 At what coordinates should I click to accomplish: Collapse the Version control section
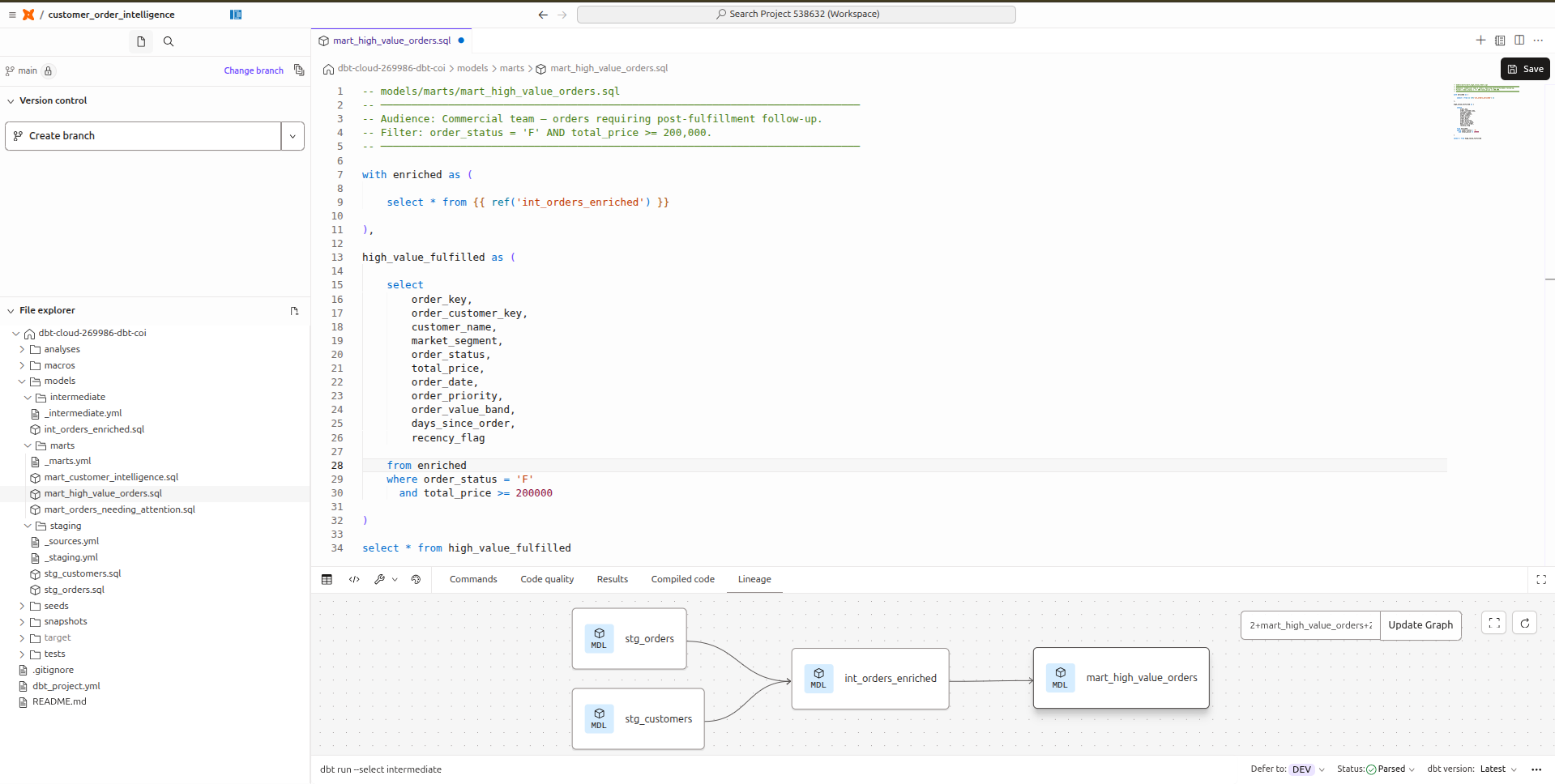(11, 101)
